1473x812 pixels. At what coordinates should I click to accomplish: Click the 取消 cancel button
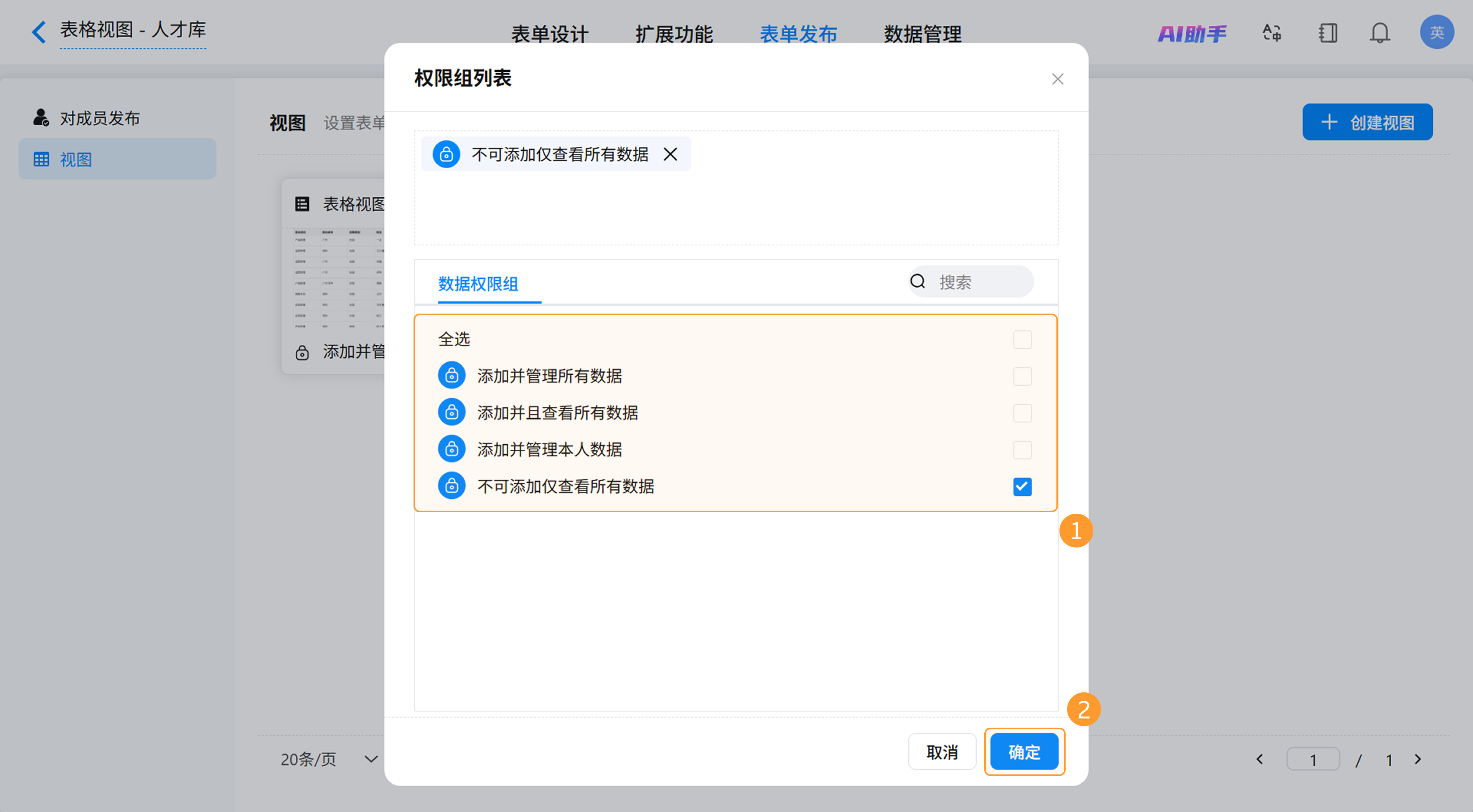pyautogui.click(x=942, y=751)
